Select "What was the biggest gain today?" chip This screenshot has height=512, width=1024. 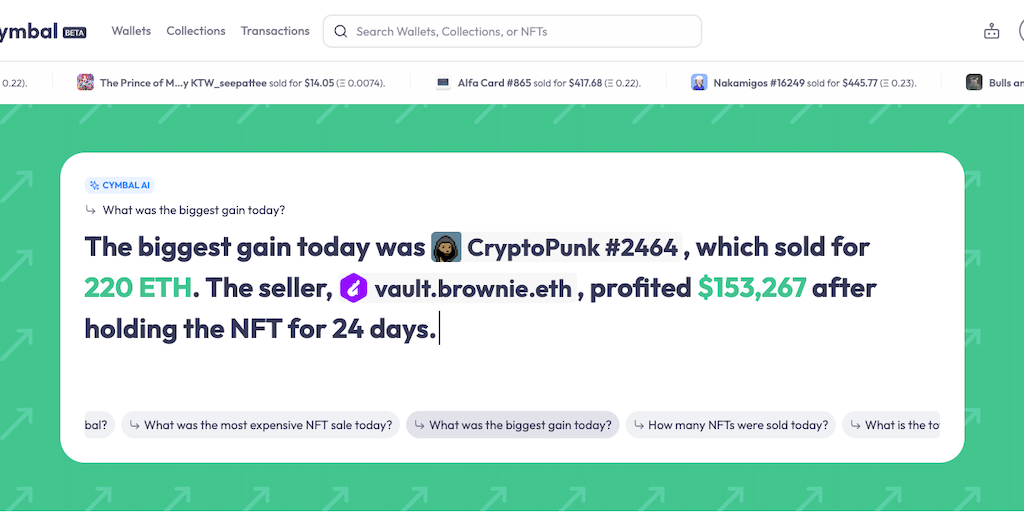click(x=512, y=425)
